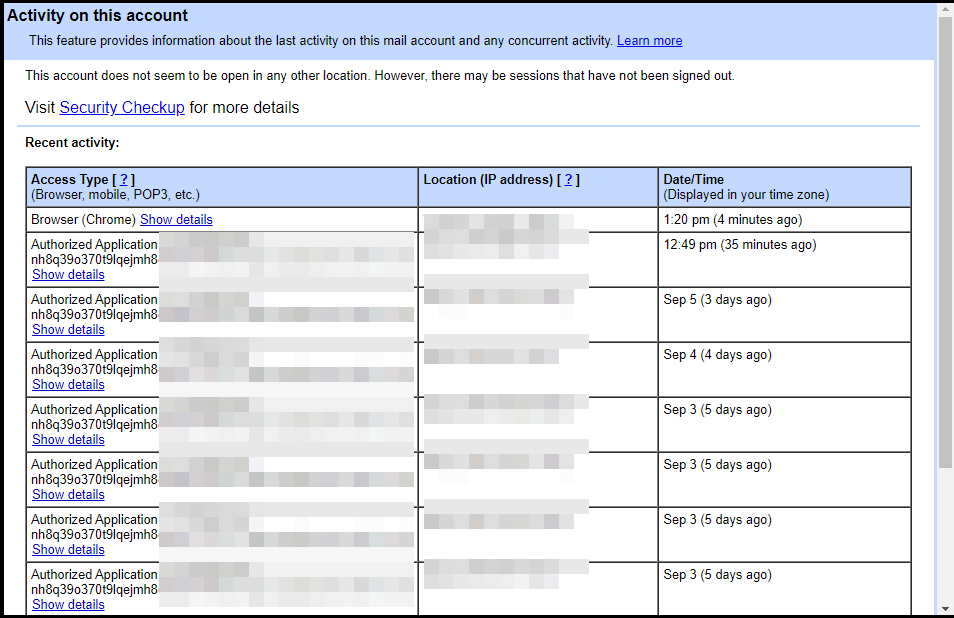
Task: Click the Access Type help question mark
Action: tap(124, 180)
